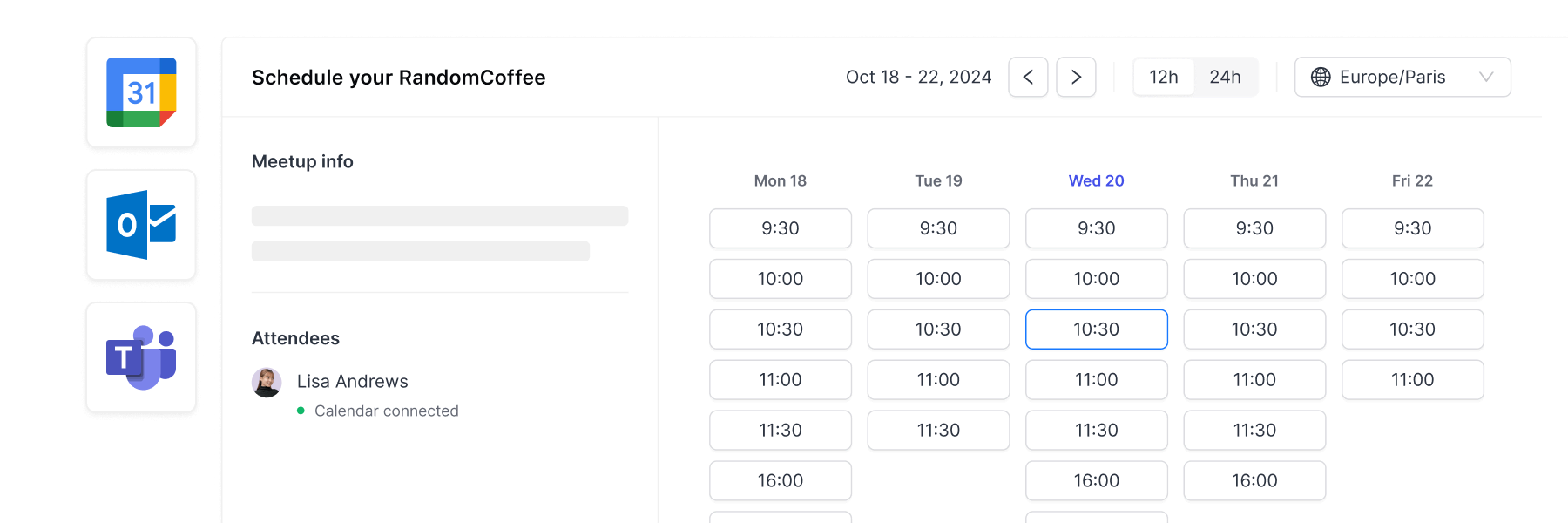Open the Europe/Paris timezone dropdown
1568x523 pixels.
[1402, 77]
